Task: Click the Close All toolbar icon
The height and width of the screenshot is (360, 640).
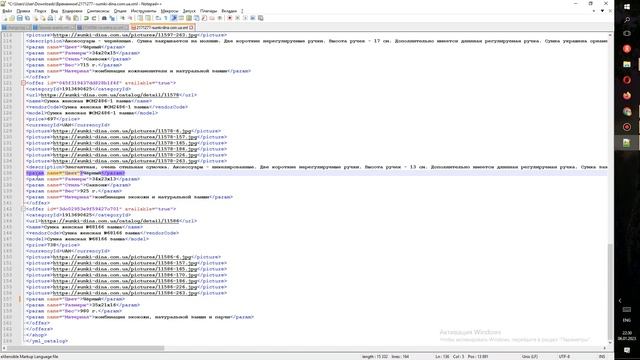Action: tap(42, 18)
